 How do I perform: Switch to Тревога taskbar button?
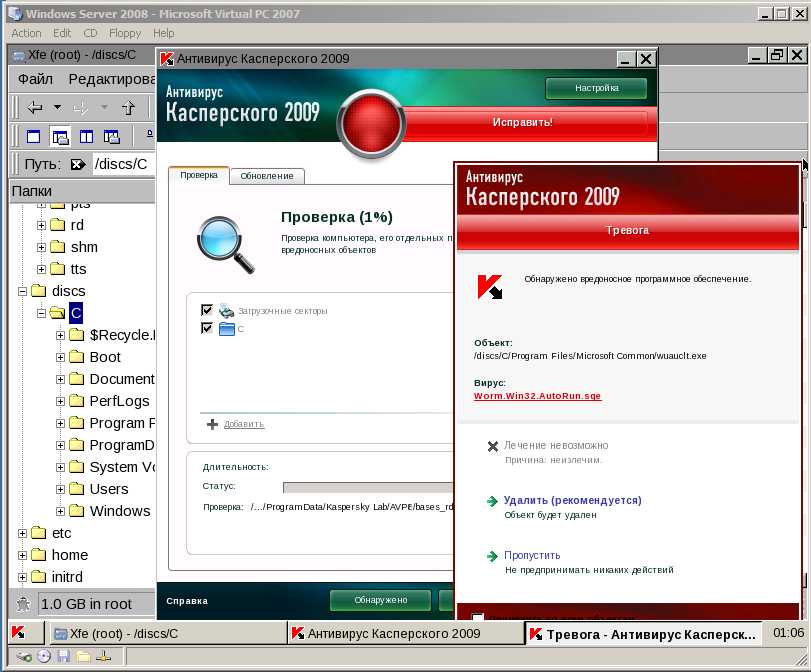(x=643, y=634)
